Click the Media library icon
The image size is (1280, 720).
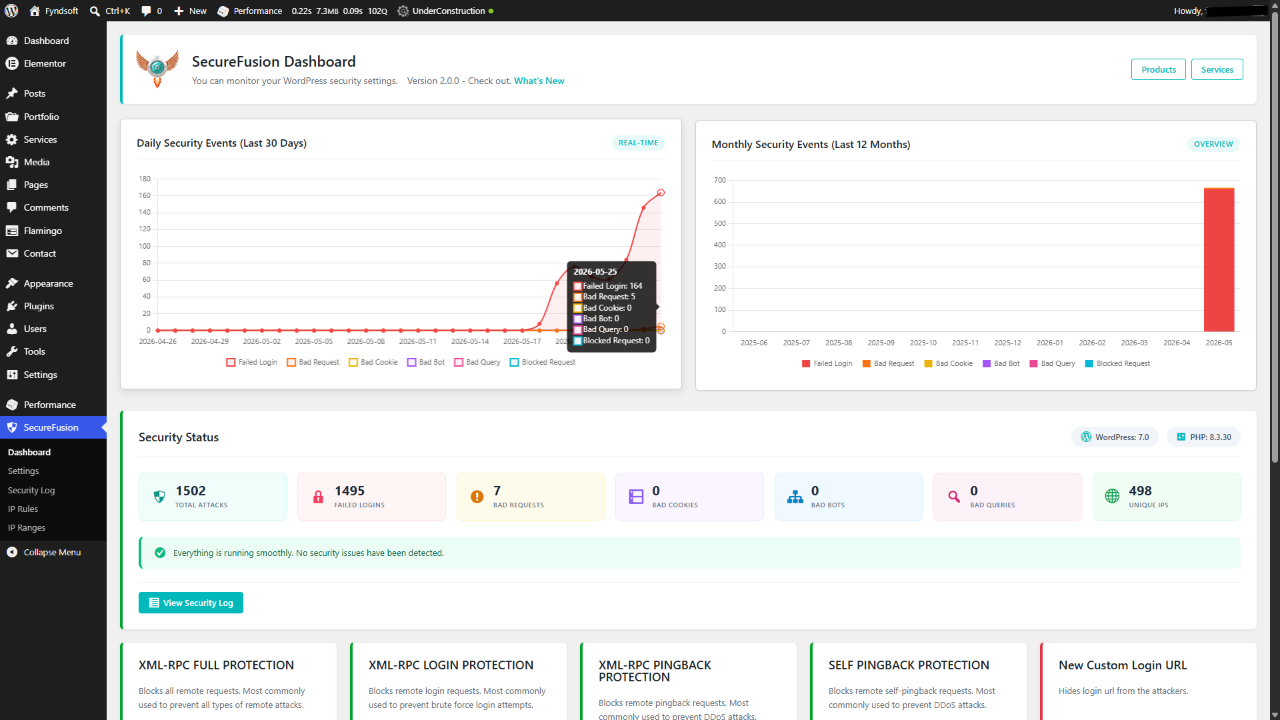(12, 162)
